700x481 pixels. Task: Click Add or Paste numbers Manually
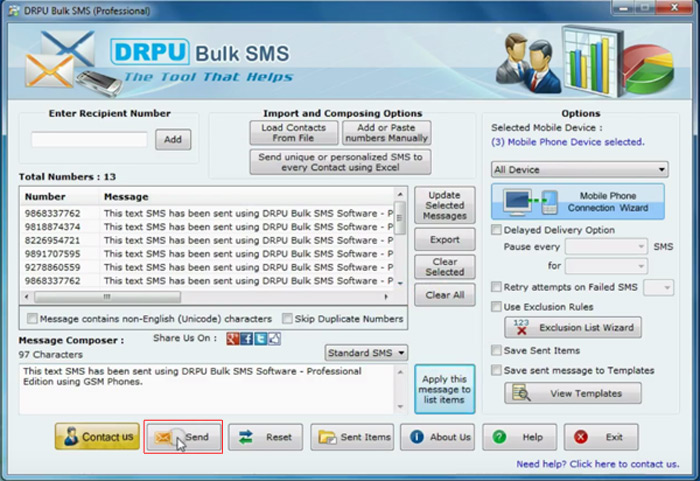(x=387, y=133)
